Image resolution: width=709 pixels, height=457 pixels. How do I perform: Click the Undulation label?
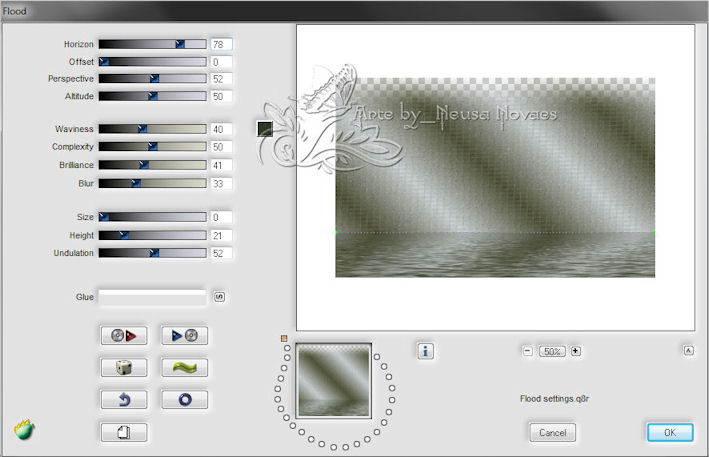pyautogui.click(x=73, y=253)
